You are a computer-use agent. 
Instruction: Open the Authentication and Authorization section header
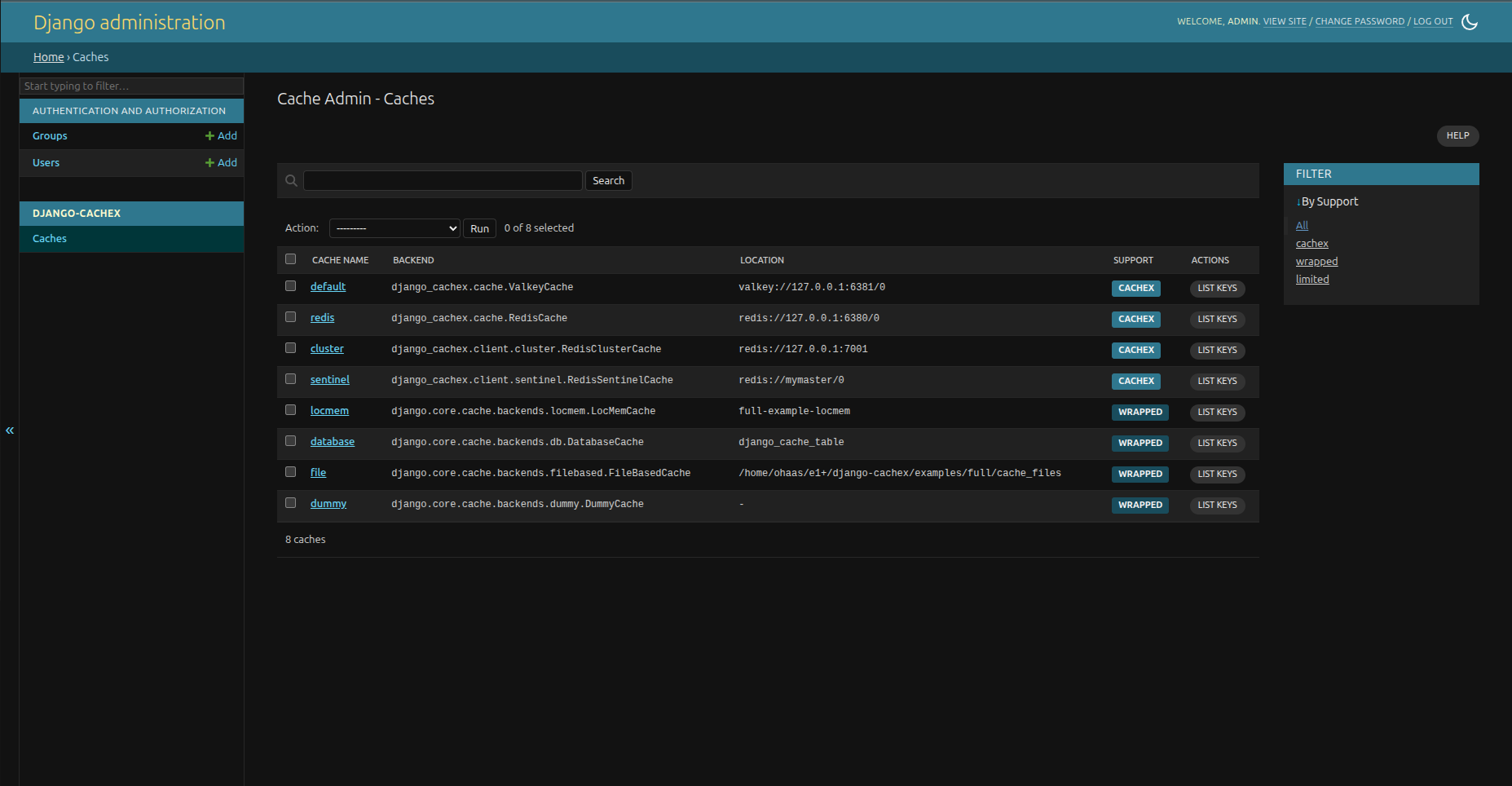coord(129,111)
